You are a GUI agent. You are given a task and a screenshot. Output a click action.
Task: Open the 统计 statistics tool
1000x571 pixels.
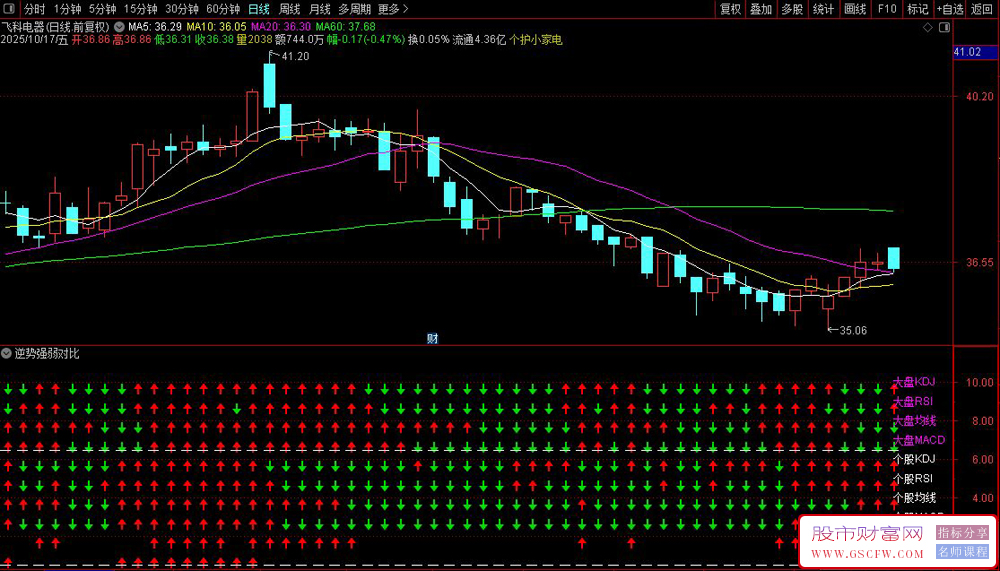click(x=823, y=9)
